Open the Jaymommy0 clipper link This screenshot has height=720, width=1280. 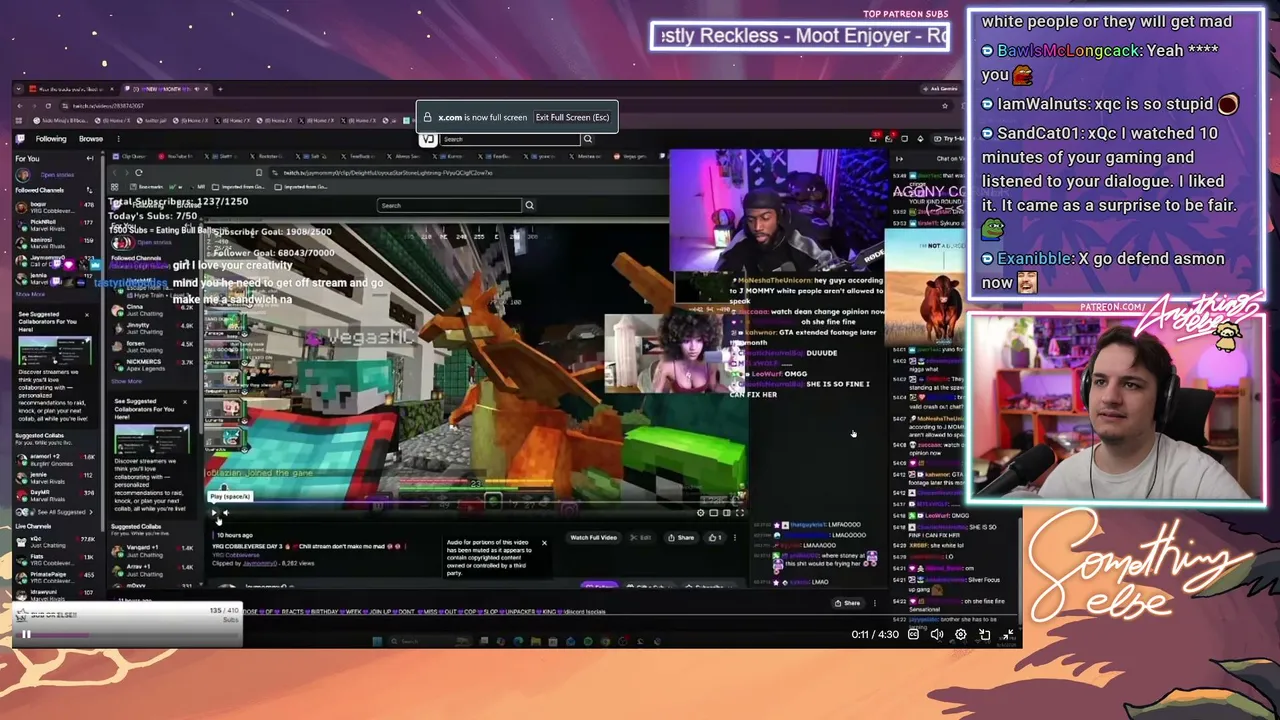coord(260,563)
